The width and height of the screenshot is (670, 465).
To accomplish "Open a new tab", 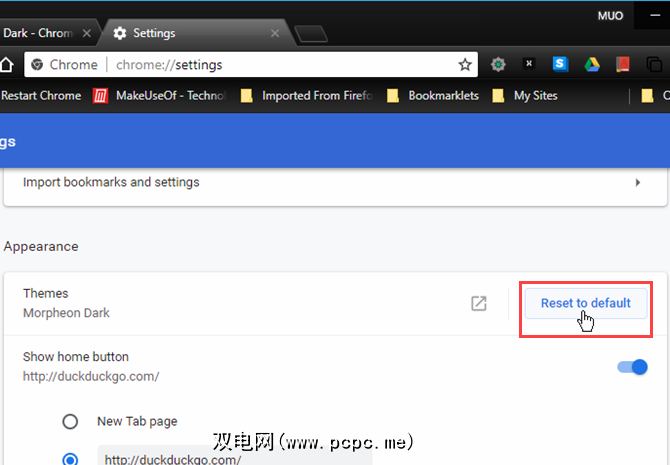I will tap(311, 34).
